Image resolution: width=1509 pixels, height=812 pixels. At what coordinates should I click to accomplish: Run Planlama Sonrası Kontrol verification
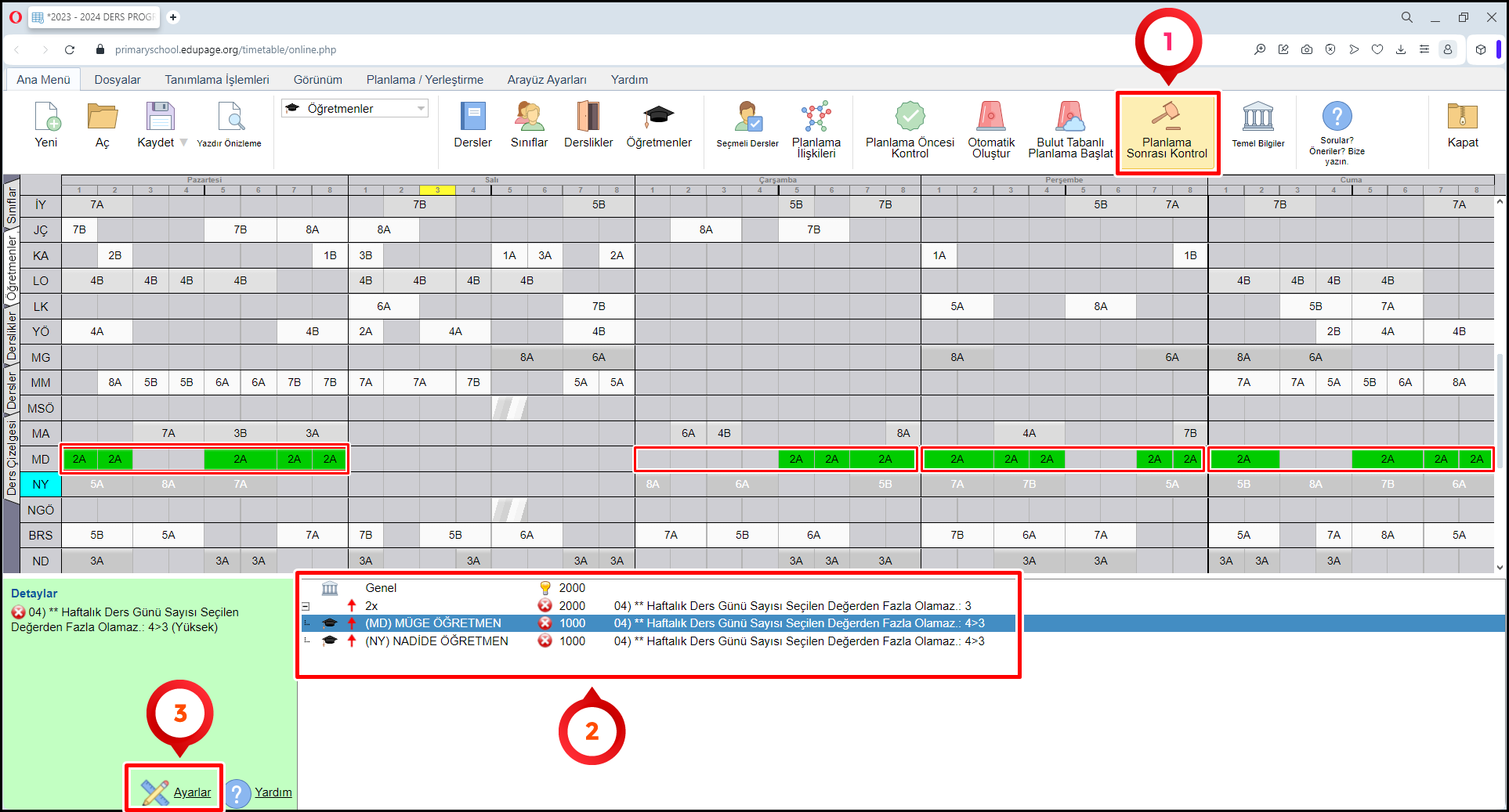tap(1167, 132)
